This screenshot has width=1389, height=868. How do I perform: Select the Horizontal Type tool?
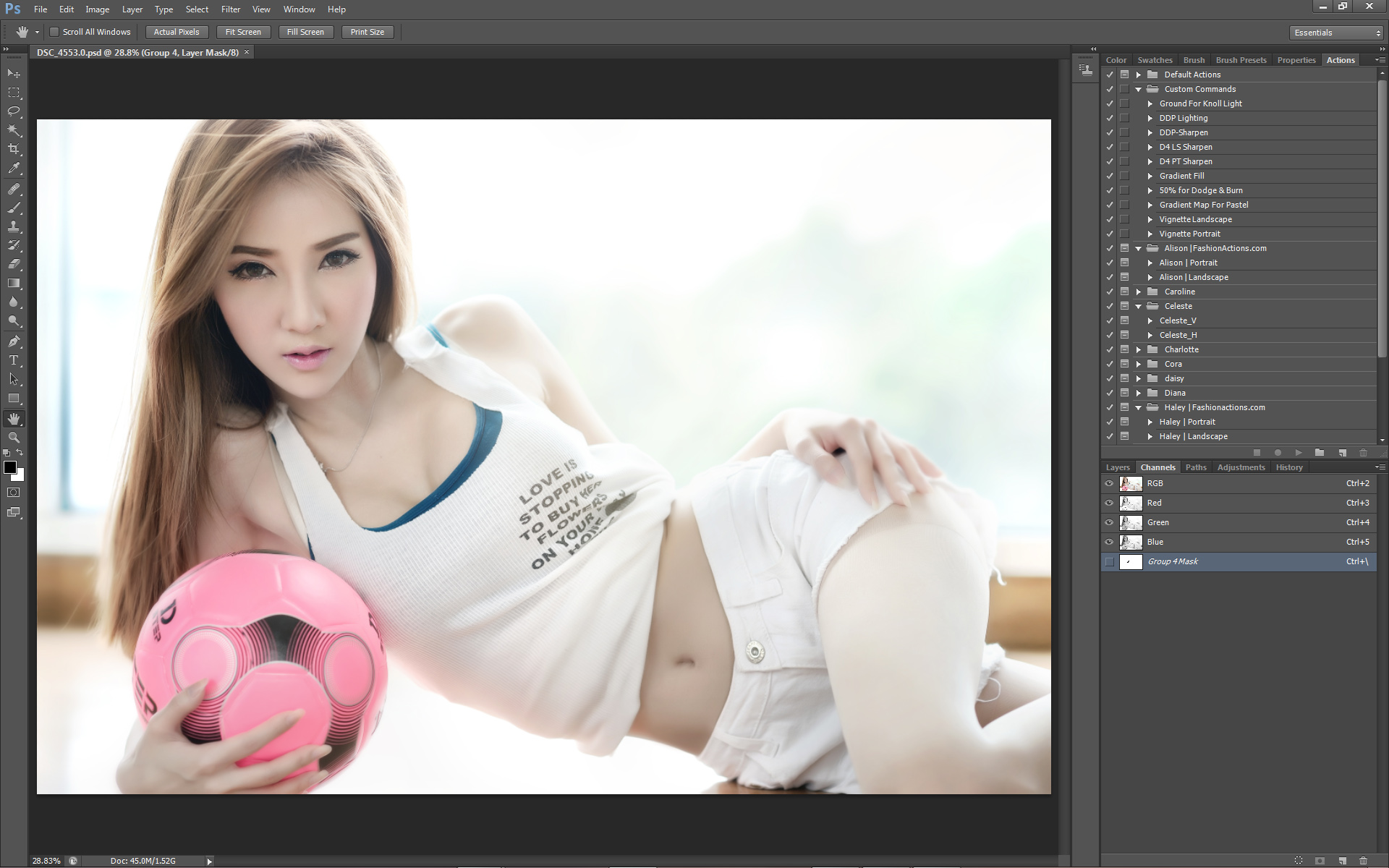pos(14,360)
